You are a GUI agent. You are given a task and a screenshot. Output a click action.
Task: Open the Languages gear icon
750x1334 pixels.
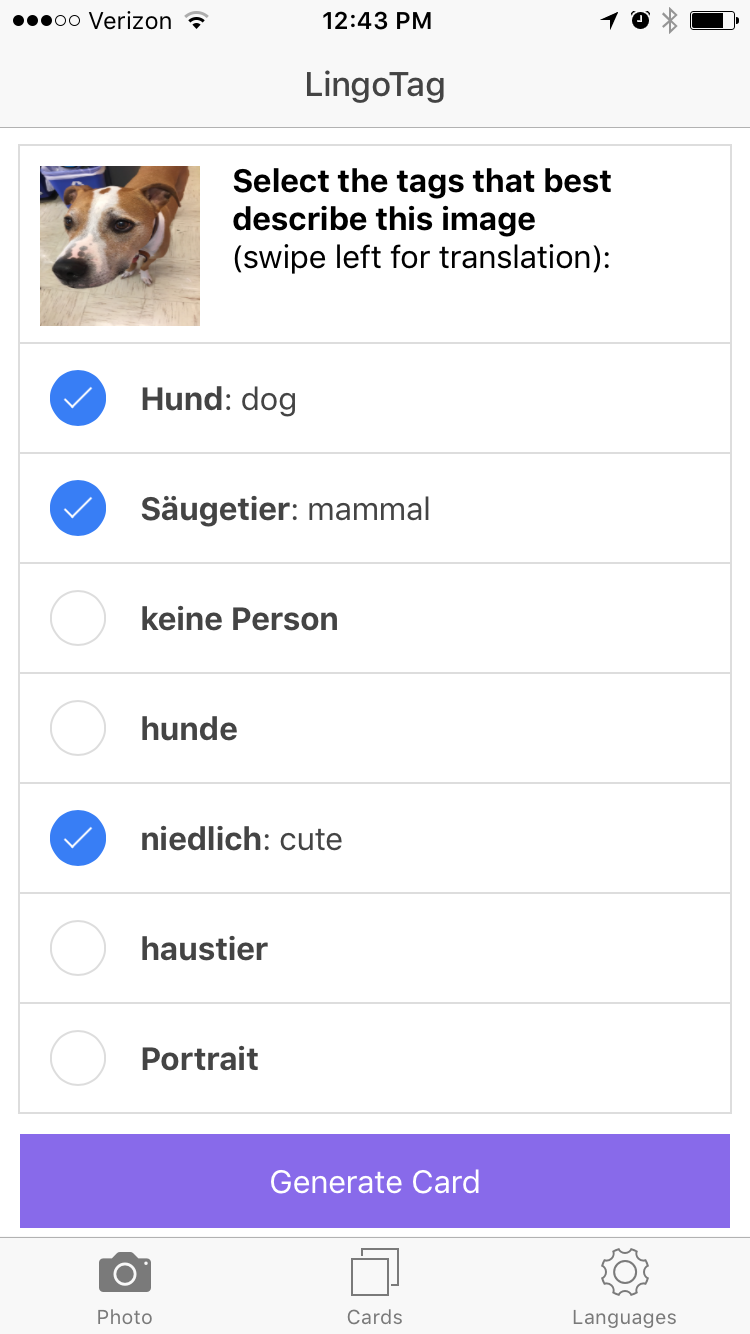625,1272
